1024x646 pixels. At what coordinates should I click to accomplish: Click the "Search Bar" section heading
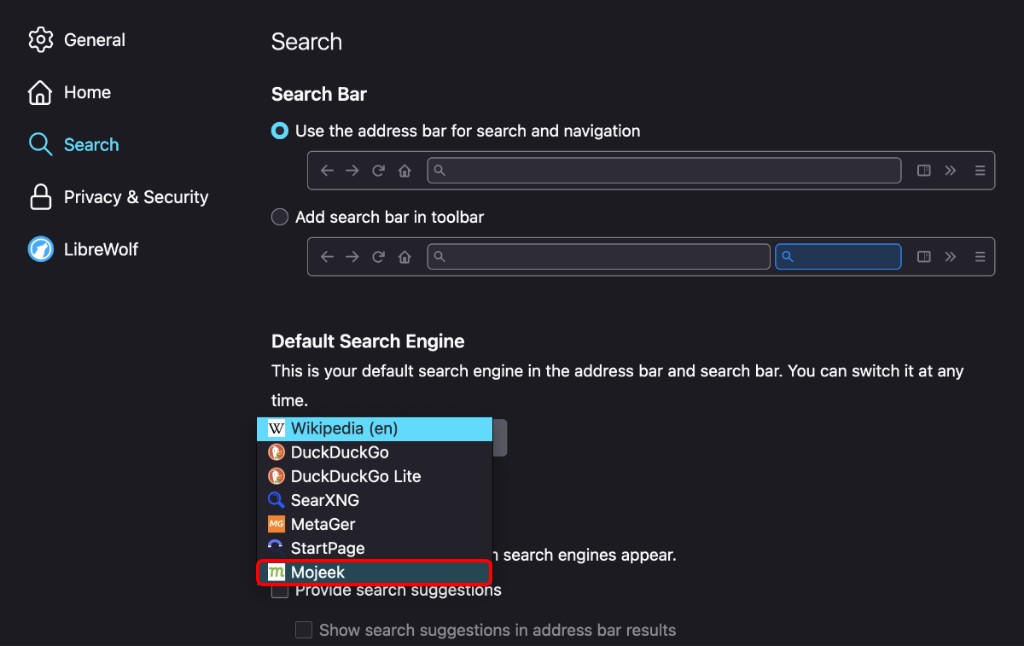(319, 94)
